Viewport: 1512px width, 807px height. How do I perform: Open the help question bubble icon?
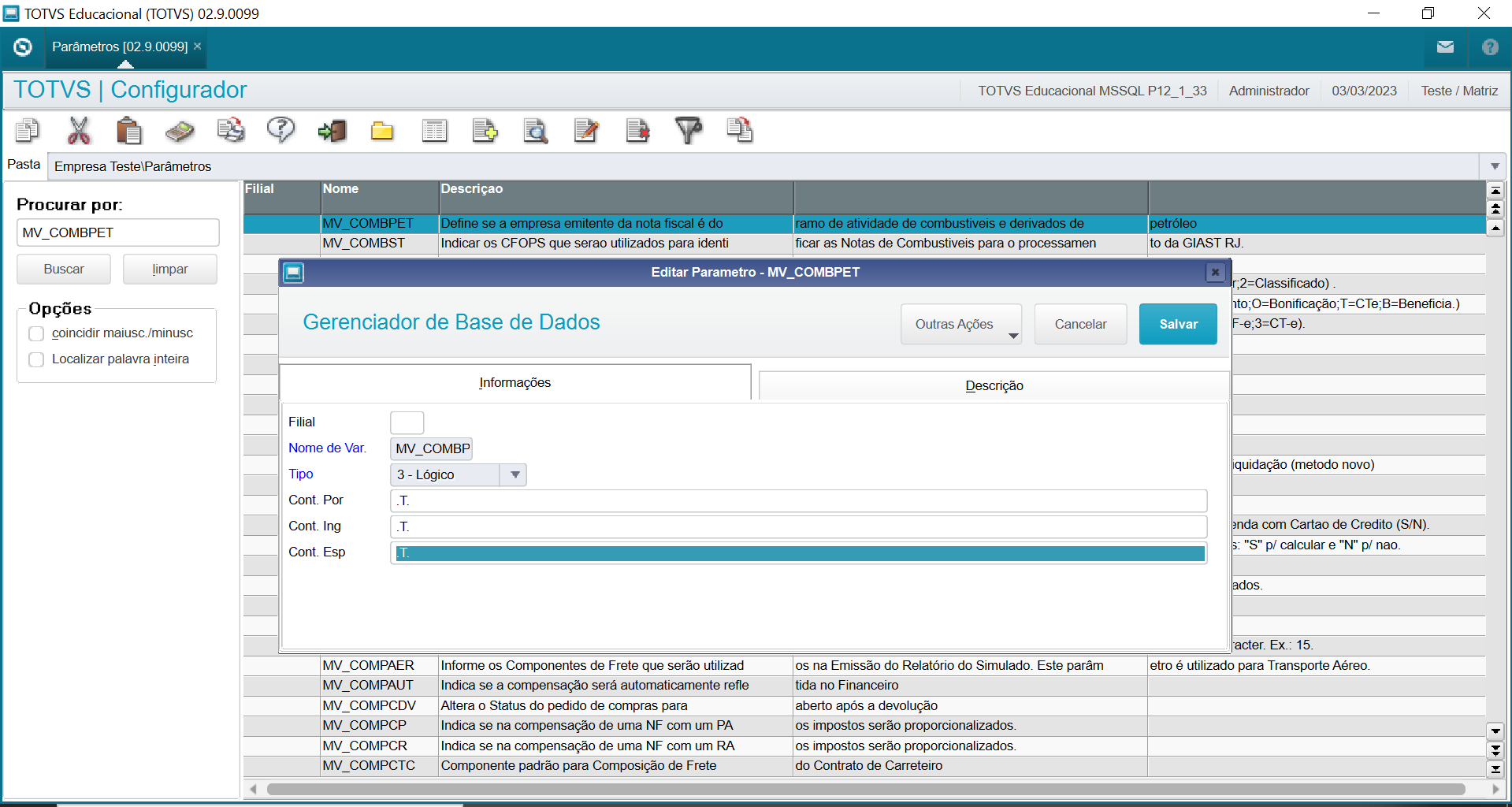tap(280, 130)
